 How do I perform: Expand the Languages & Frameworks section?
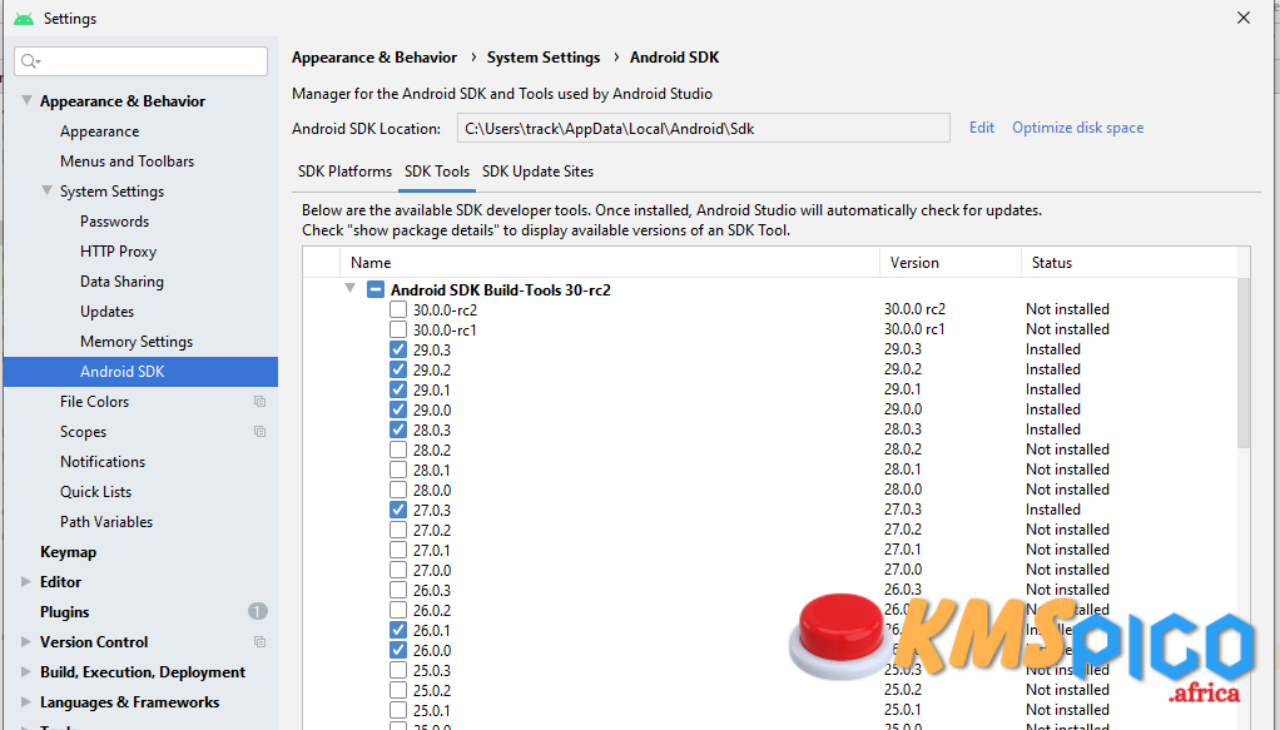pos(26,702)
